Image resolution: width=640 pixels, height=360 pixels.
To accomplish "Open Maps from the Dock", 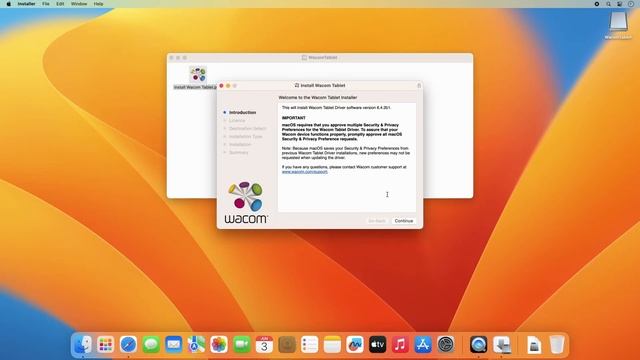I will click(x=196, y=345).
